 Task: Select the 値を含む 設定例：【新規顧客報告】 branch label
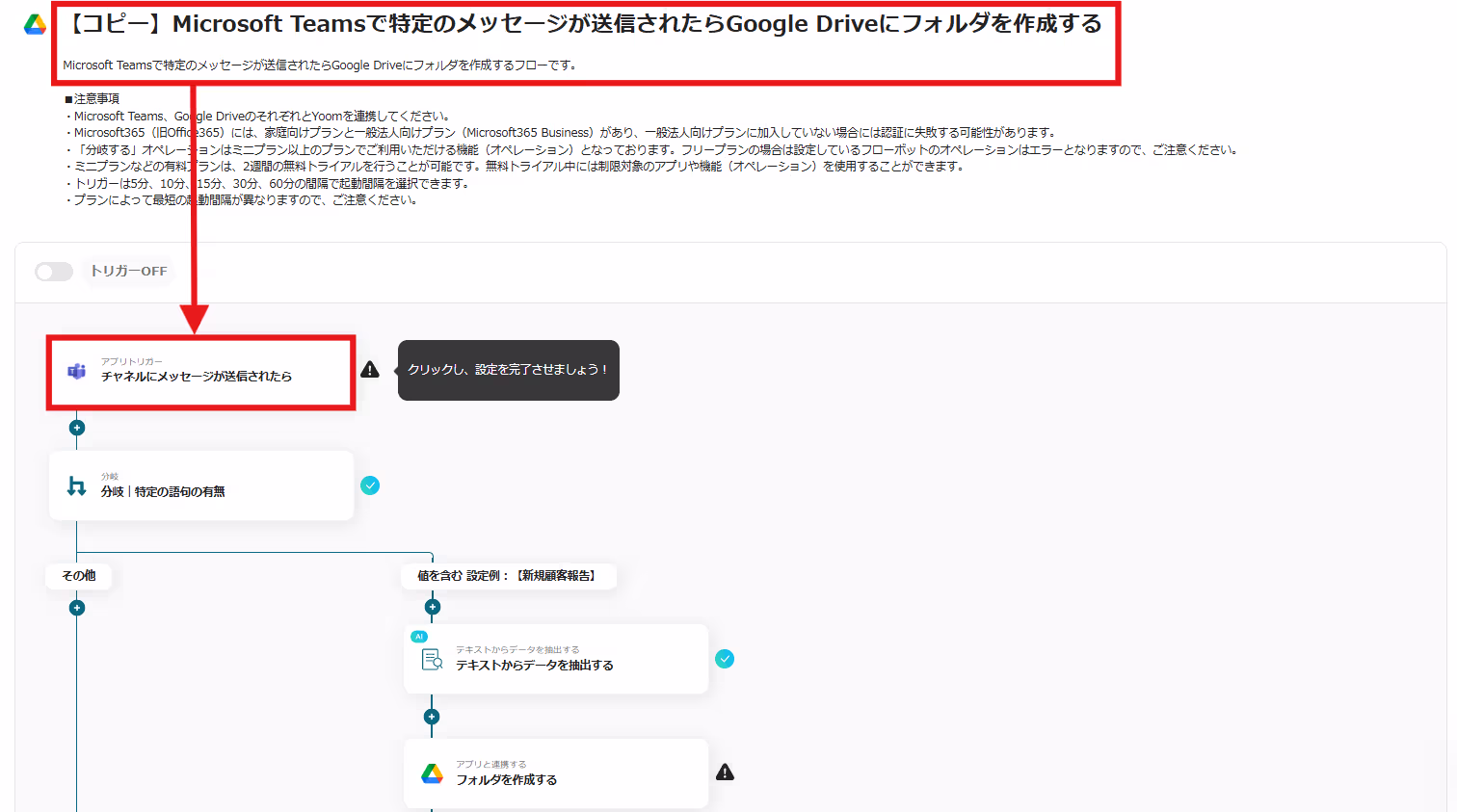coord(509,576)
